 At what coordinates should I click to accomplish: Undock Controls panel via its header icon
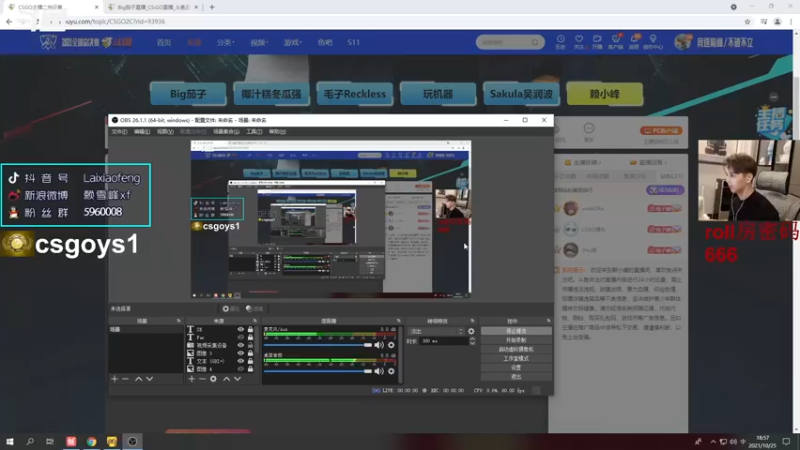[x=548, y=321]
